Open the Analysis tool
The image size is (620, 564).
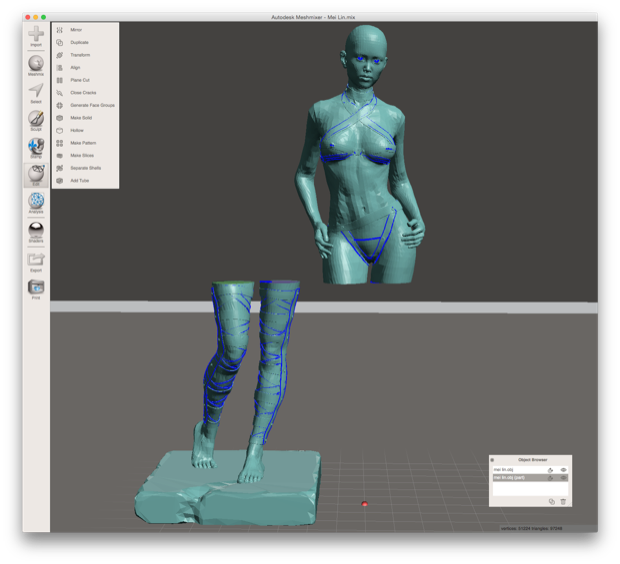pyautogui.click(x=36, y=203)
